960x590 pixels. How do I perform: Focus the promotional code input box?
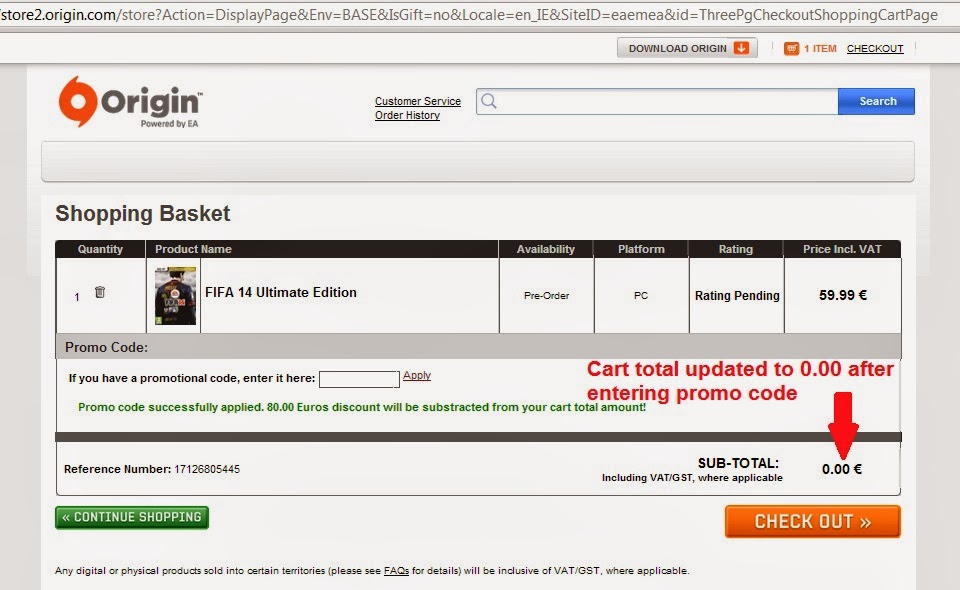pyautogui.click(x=359, y=379)
